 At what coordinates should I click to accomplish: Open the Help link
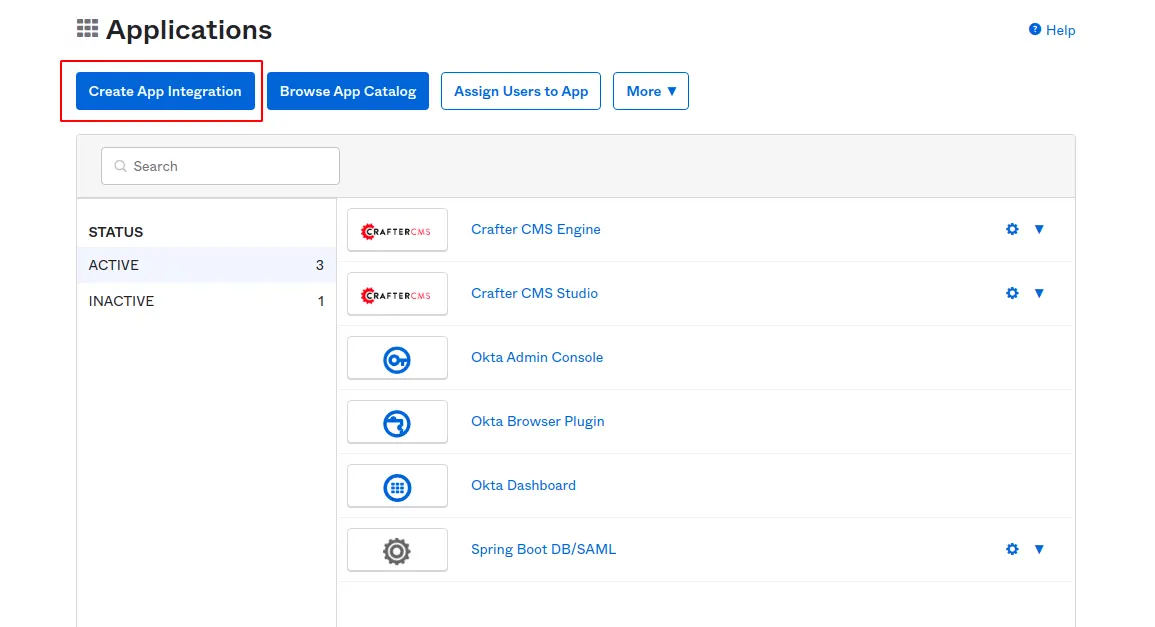1059,30
